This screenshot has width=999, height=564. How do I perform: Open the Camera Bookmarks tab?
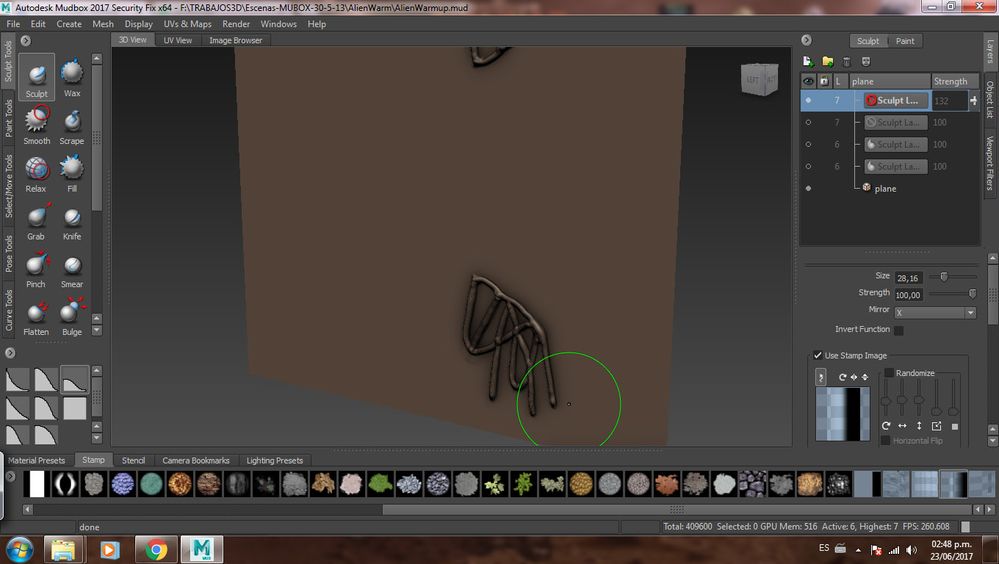pos(196,460)
